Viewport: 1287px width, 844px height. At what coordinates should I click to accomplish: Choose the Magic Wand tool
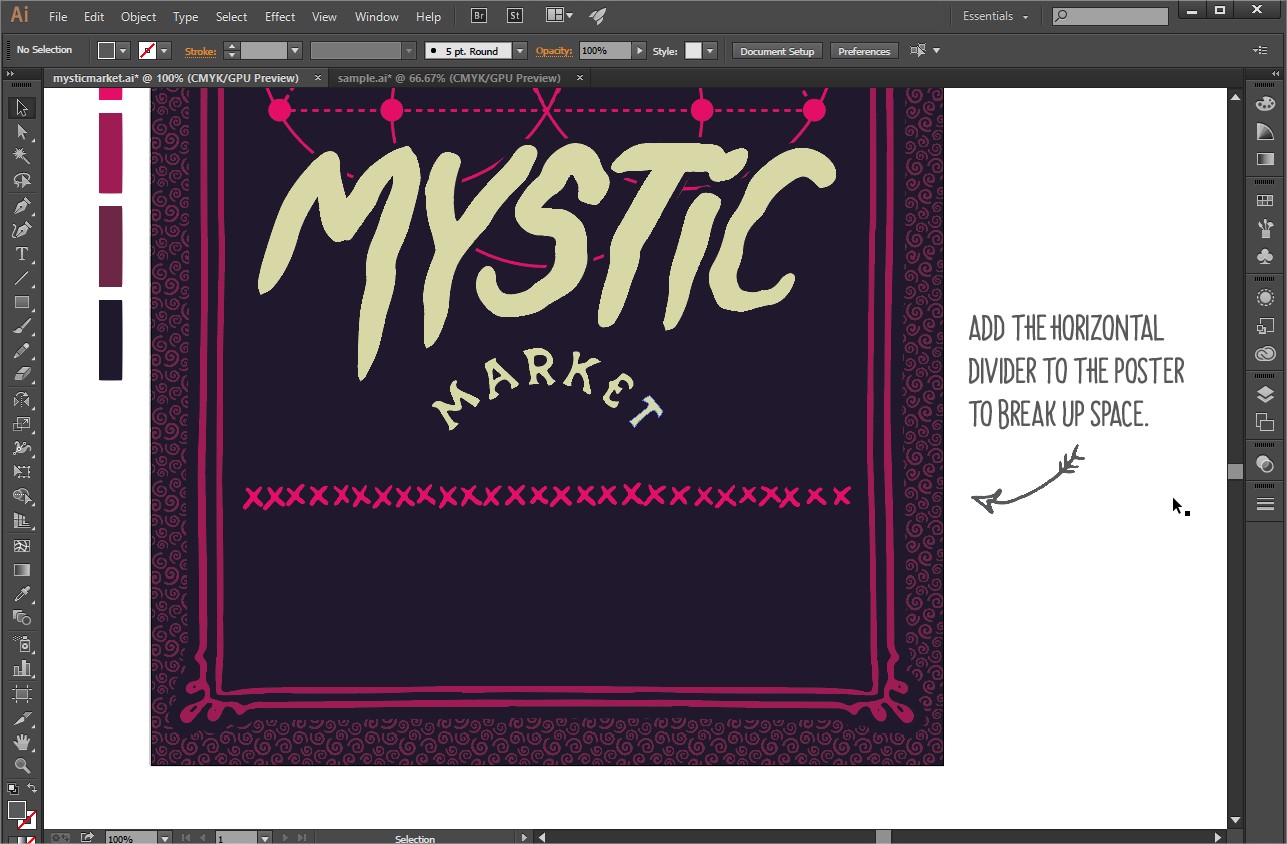(x=22, y=156)
